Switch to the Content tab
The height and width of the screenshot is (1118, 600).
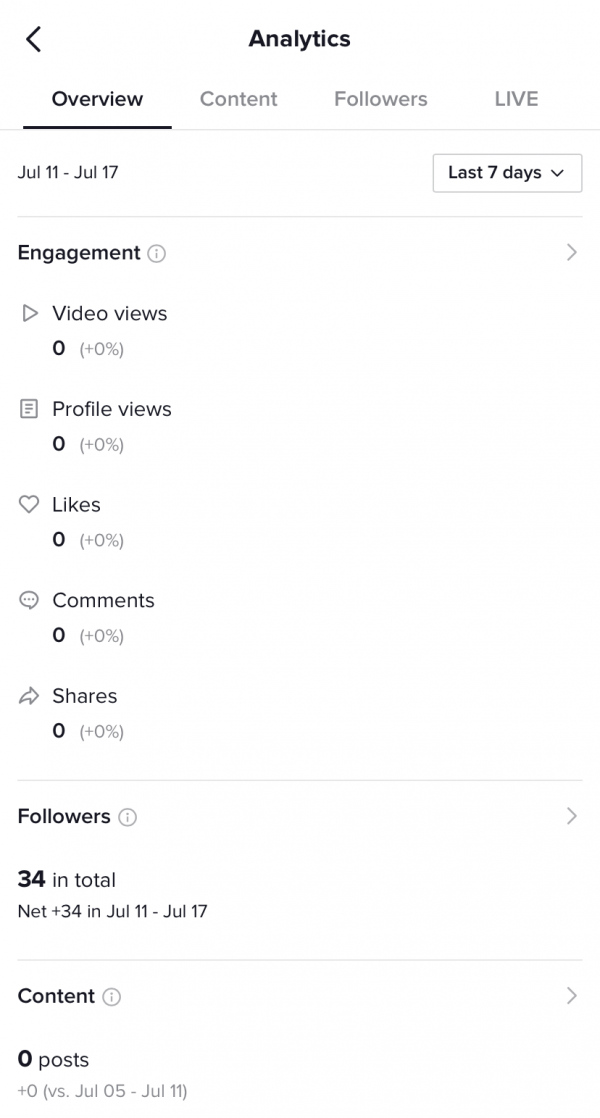(238, 99)
